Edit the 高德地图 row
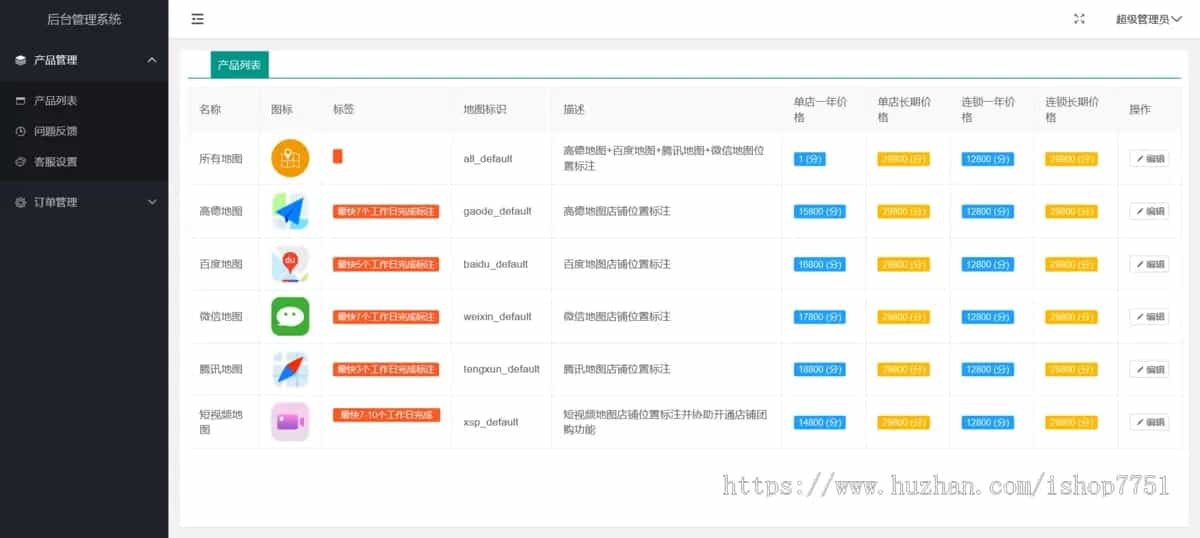The image size is (1200, 538). click(x=1149, y=211)
